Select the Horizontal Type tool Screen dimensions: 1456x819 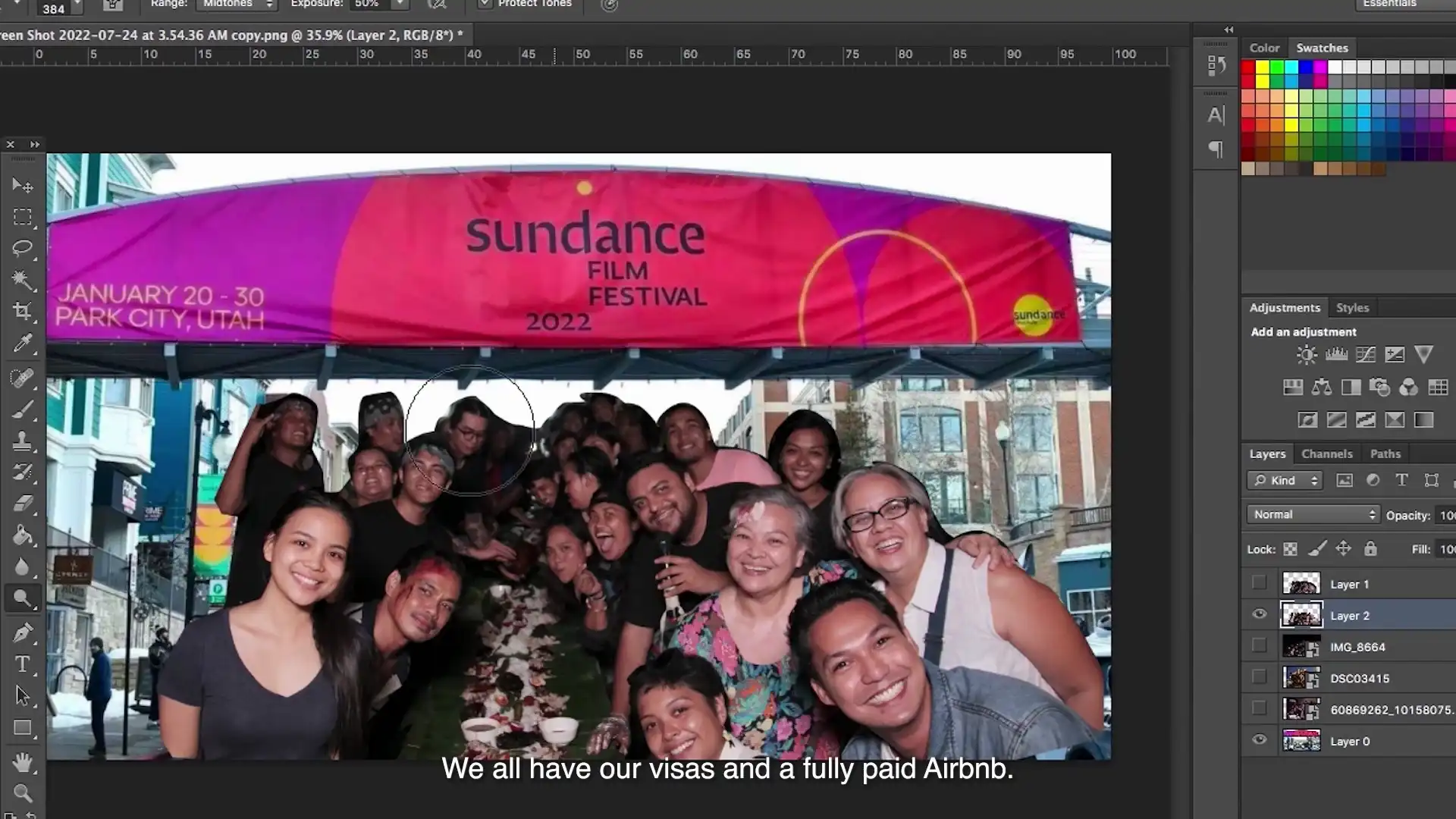pos(22,664)
